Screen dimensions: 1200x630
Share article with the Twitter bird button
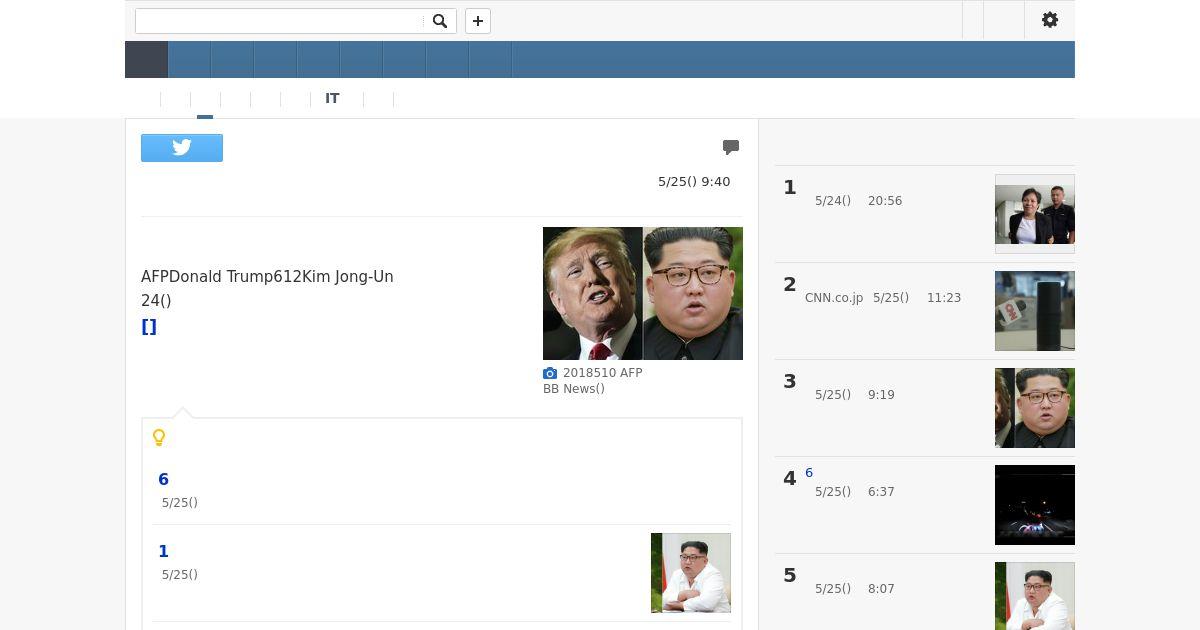pos(182,148)
